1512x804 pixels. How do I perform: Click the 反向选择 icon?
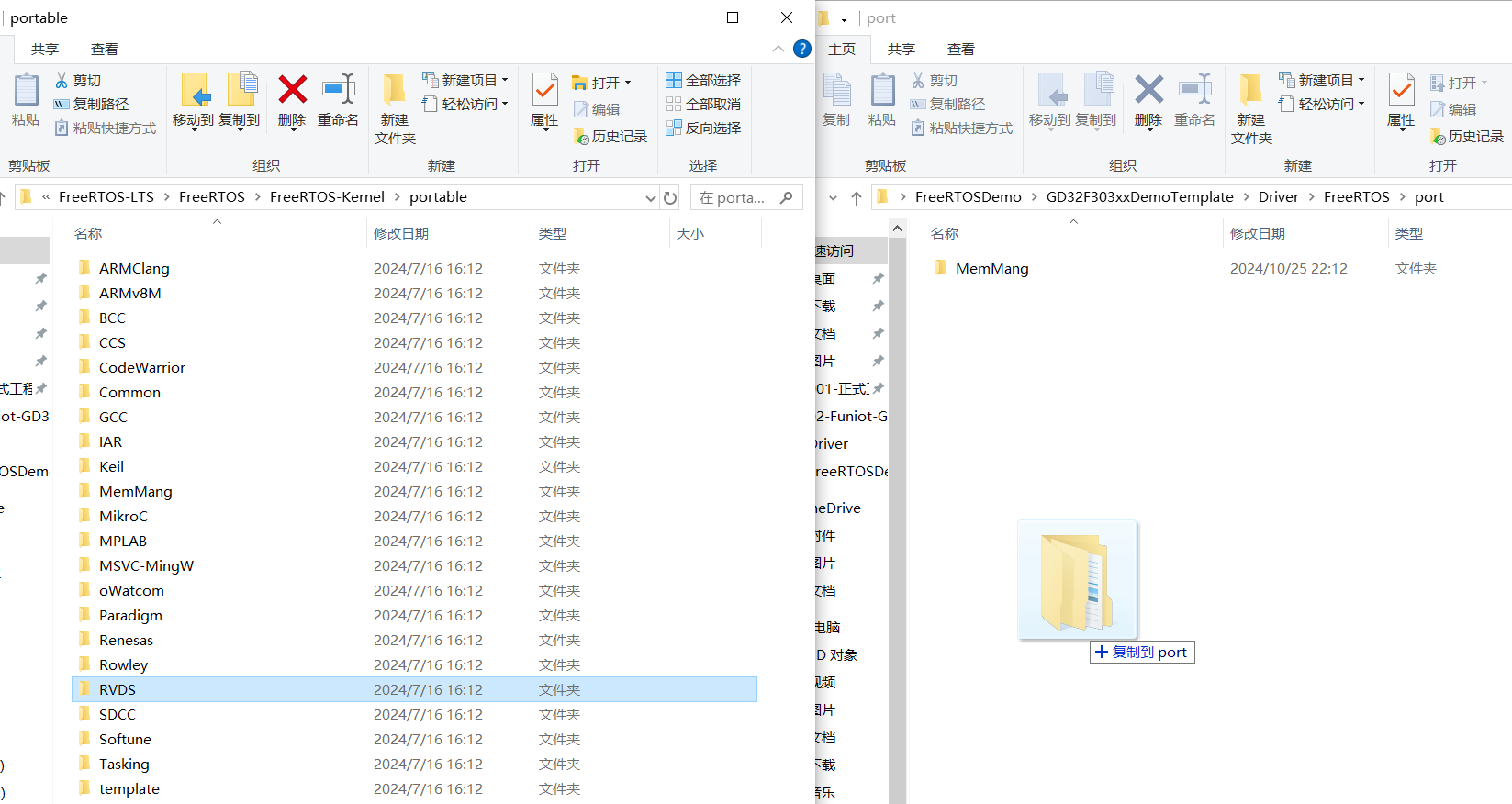pyautogui.click(x=674, y=128)
